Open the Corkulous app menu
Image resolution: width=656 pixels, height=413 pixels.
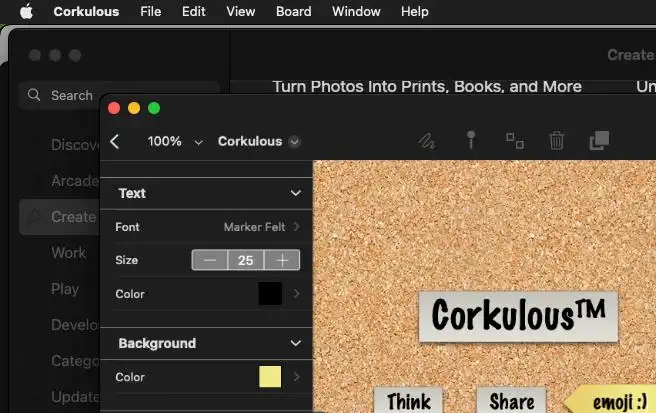(86, 11)
